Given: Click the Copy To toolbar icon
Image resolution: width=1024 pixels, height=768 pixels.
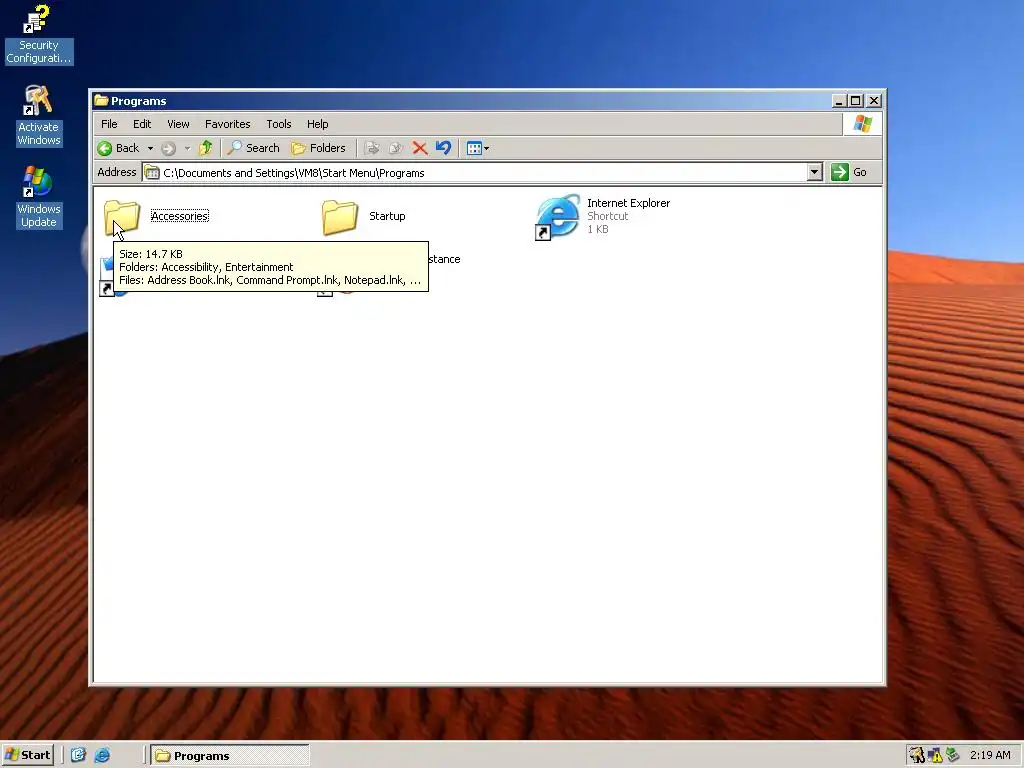Looking at the screenshot, I should click(395, 148).
